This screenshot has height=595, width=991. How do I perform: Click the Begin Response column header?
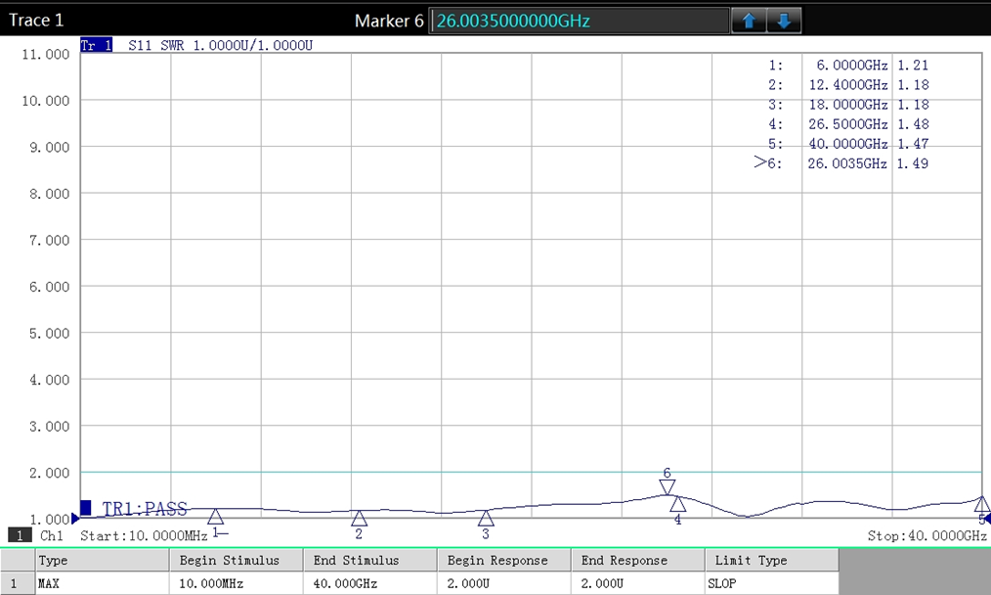[504, 560]
